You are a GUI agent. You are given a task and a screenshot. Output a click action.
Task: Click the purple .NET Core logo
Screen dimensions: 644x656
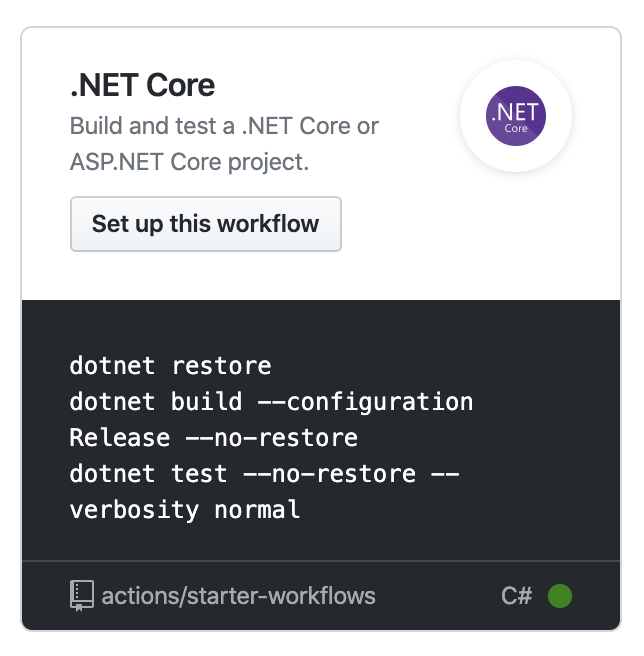pyautogui.click(x=516, y=118)
